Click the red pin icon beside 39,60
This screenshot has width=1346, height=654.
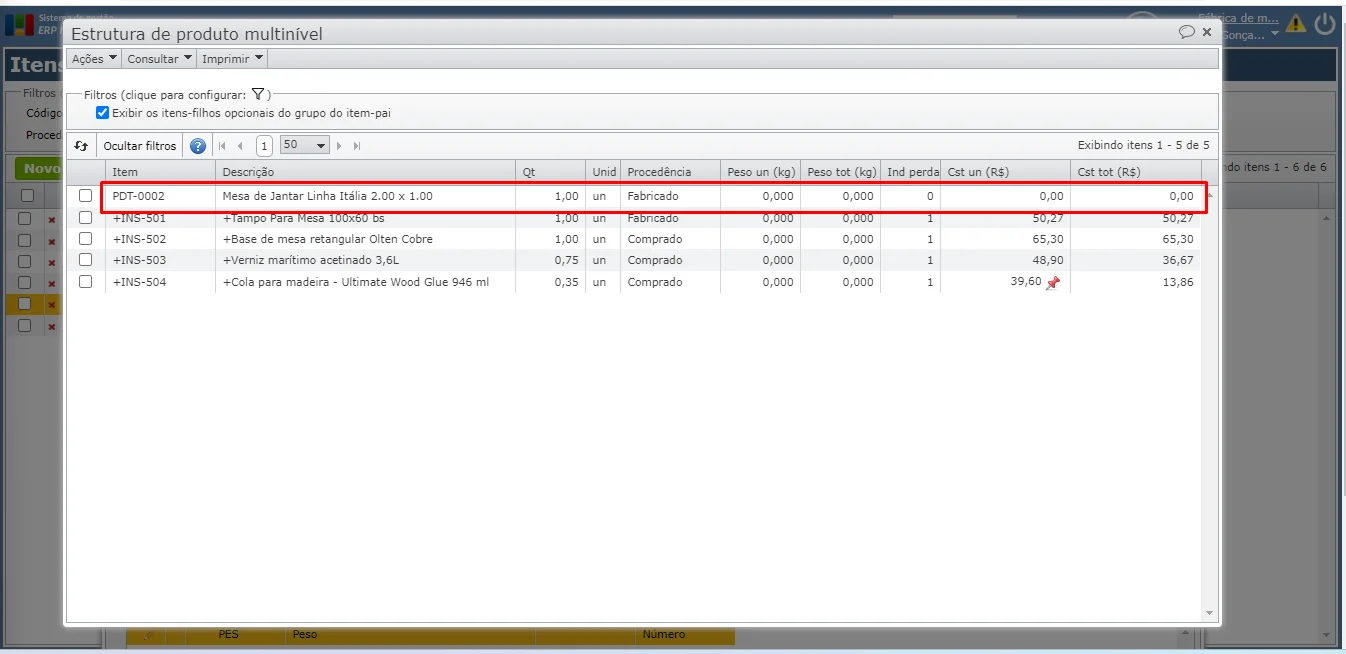(x=1052, y=283)
